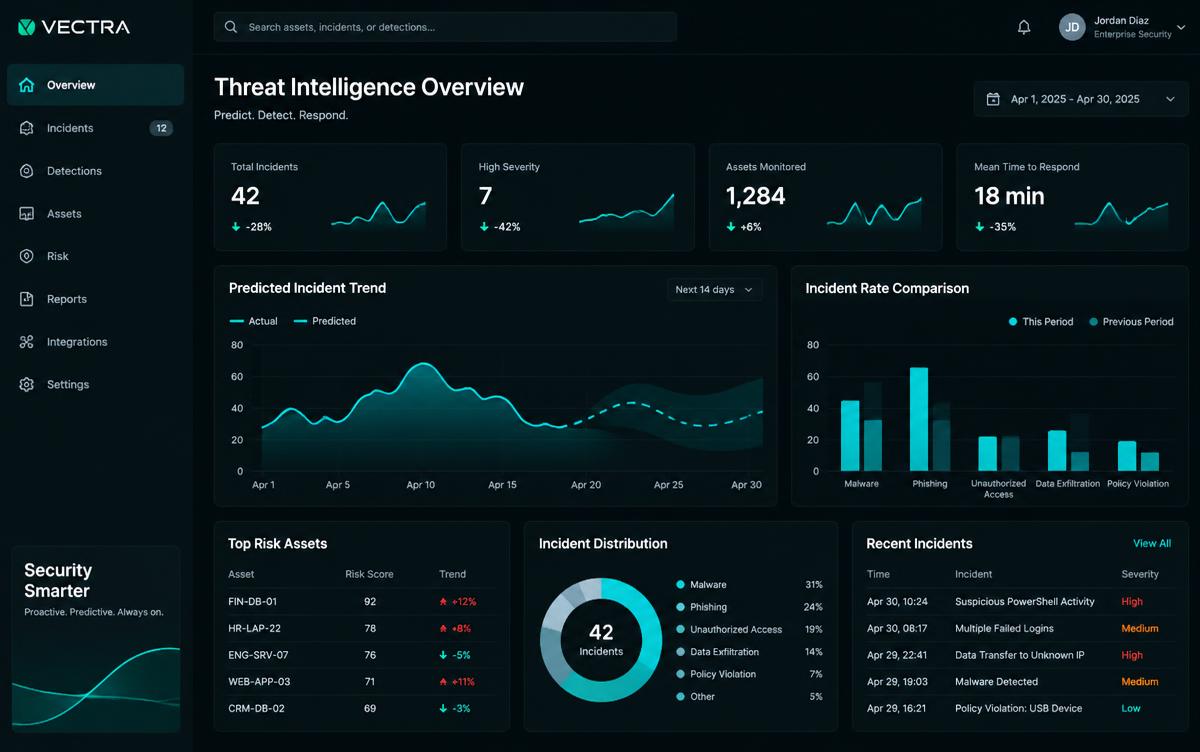Open Integrations in sidebar
The width and height of the screenshot is (1200, 752).
95,342
